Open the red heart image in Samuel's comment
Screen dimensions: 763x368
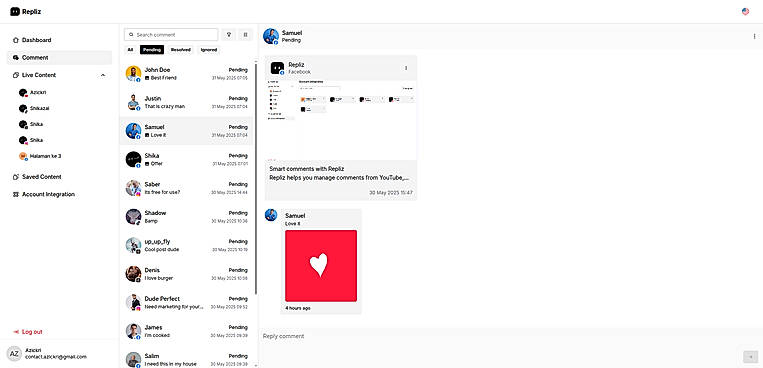[321, 266]
